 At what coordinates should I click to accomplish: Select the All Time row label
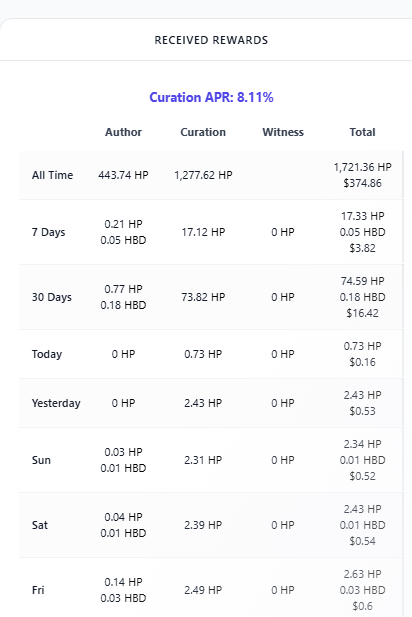pos(52,175)
